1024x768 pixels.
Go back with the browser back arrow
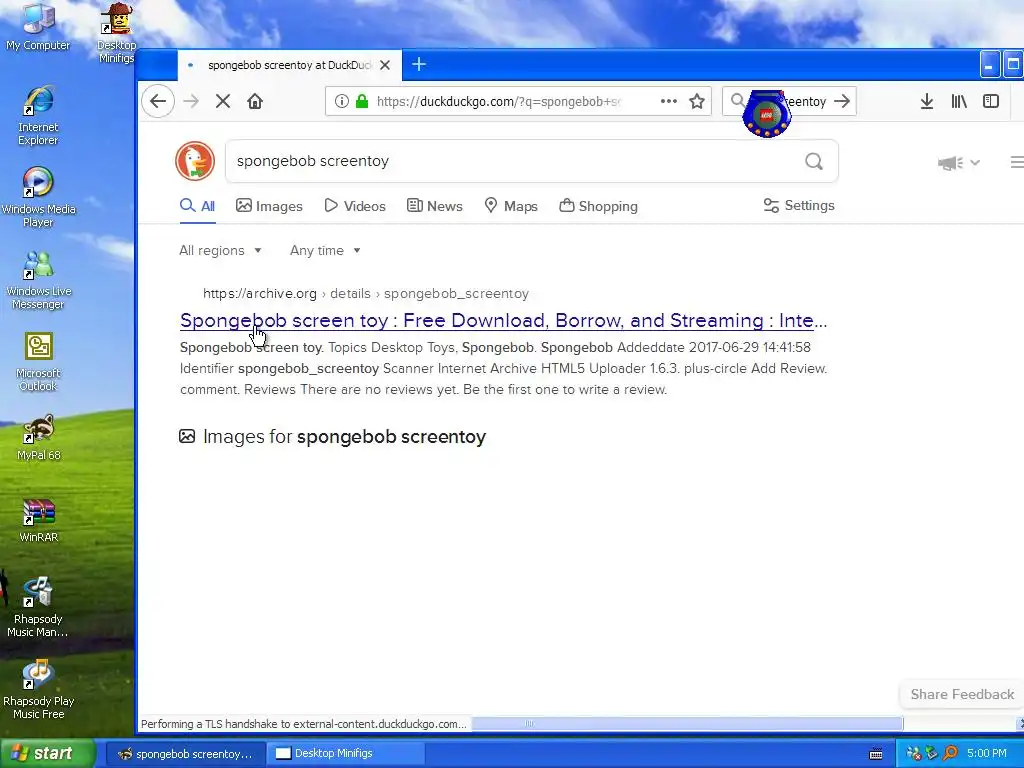pos(158,101)
